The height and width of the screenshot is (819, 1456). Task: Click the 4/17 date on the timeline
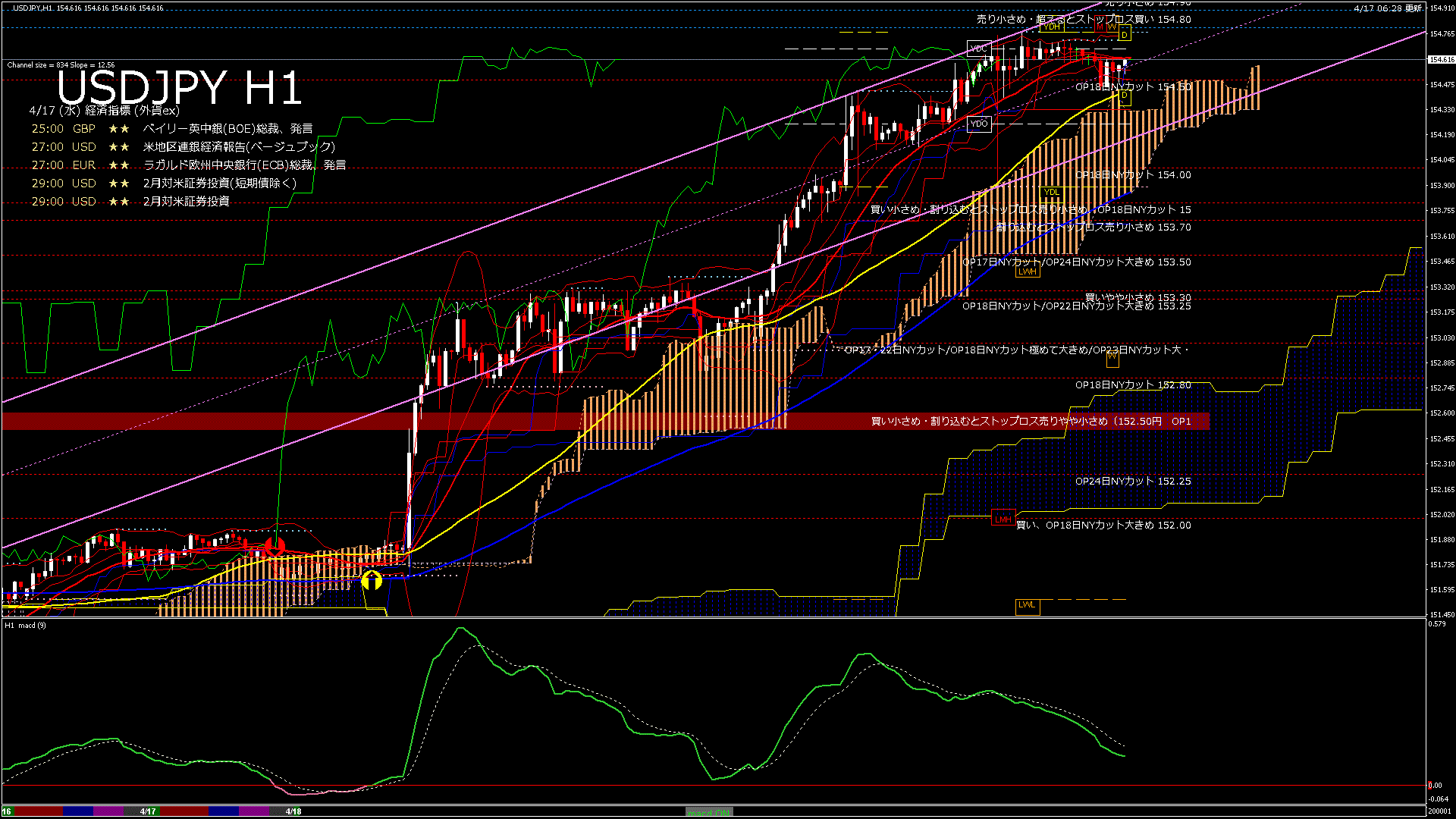(x=148, y=811)
